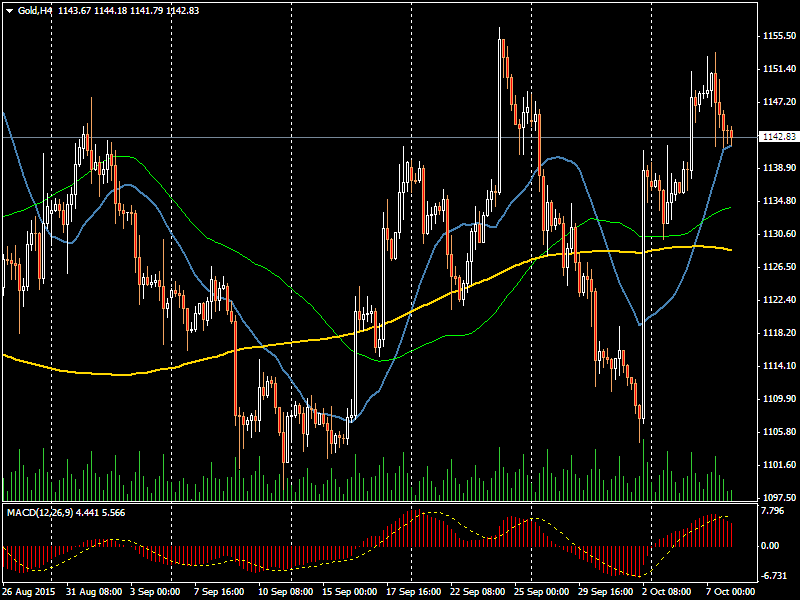
Task: Click the 17 Sep 16:00 time label
Action: tap(414, 592)
